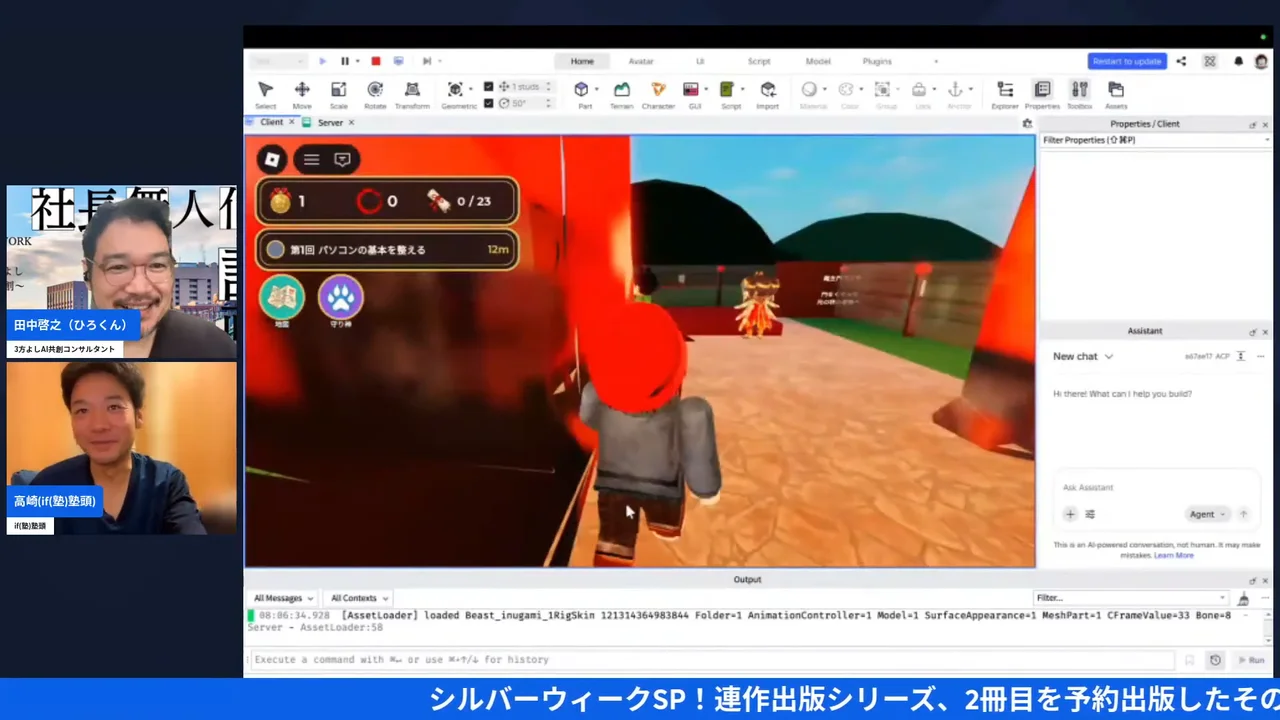1280x720 pixels.
Task: Click the Run command button
Action: tap(1250, 660)
